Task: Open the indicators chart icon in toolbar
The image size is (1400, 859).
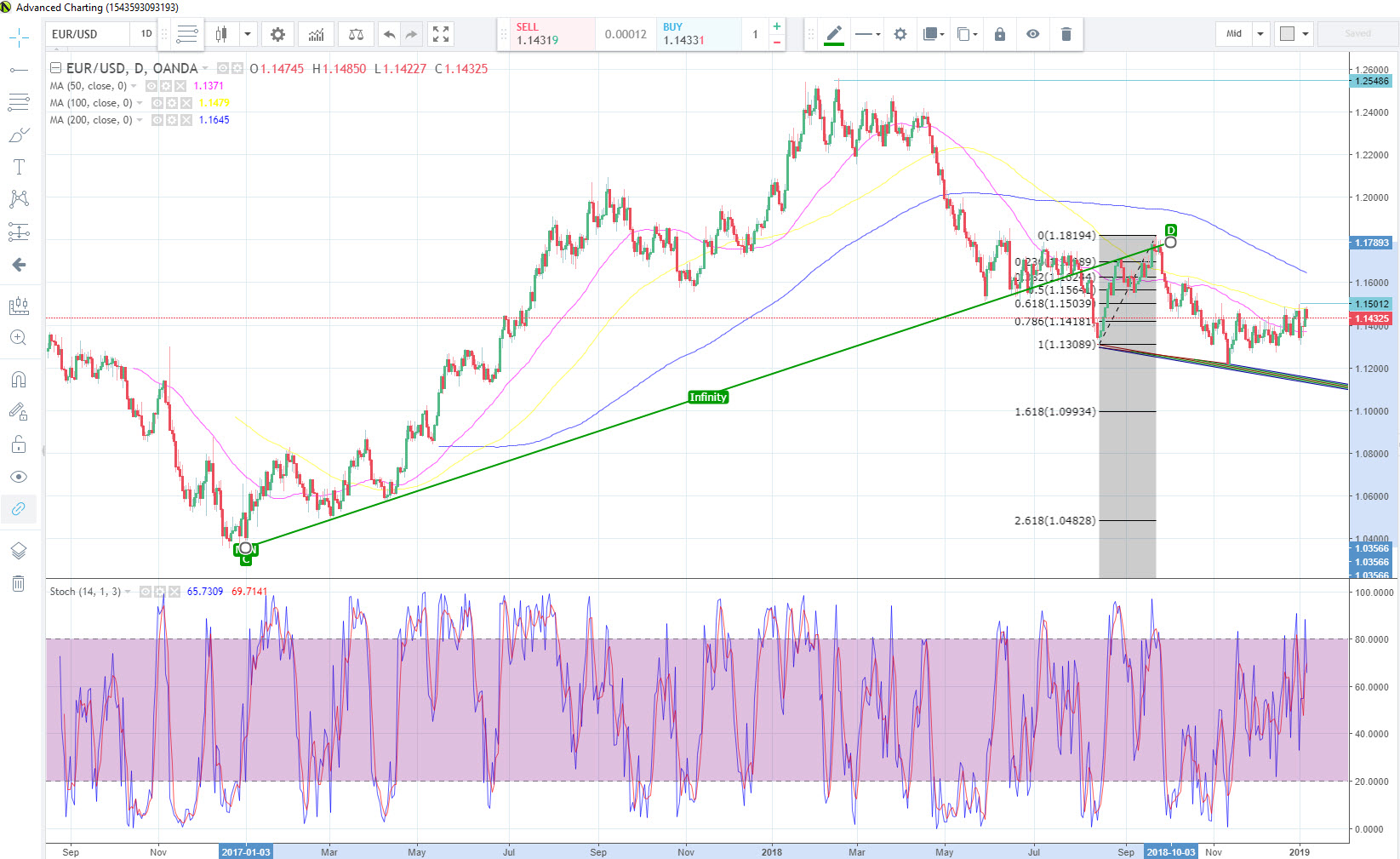Action: point(316,34)
